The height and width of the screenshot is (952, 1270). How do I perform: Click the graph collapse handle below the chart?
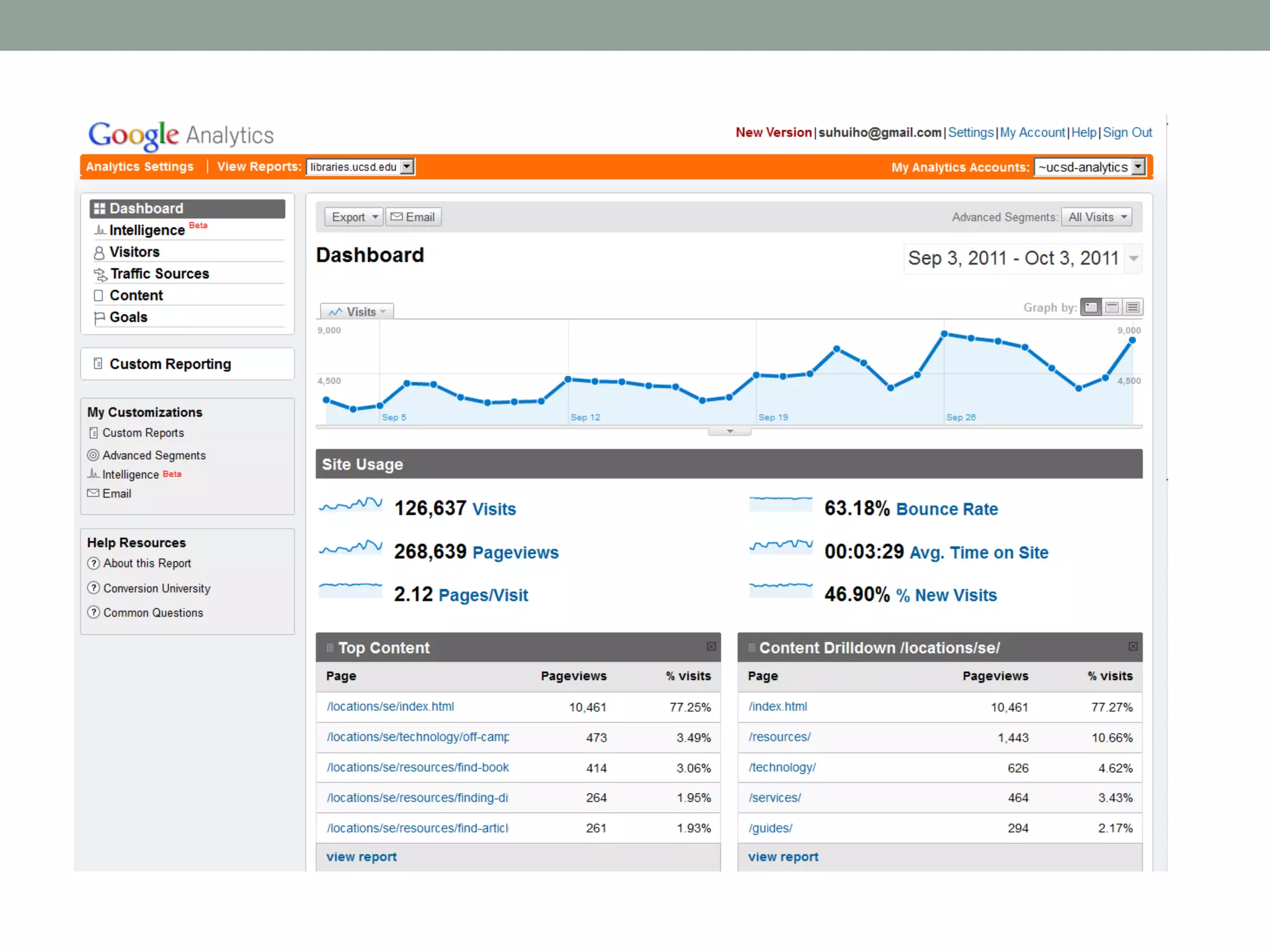[729, 431]
